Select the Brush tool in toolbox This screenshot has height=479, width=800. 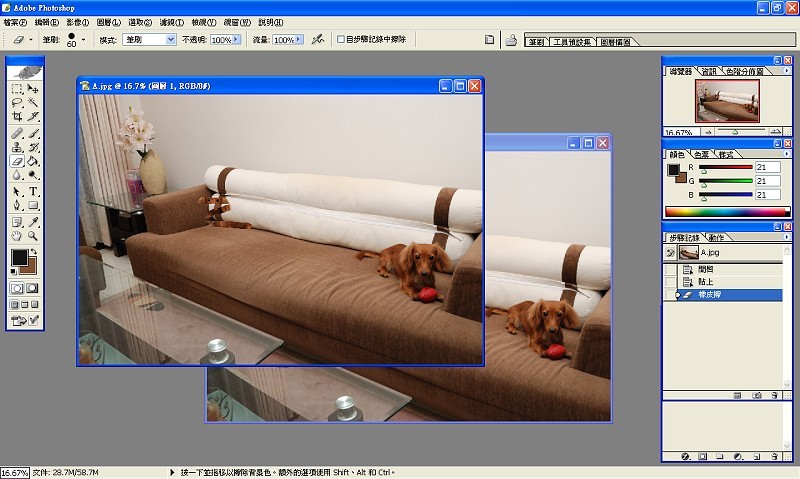(33, 134)
